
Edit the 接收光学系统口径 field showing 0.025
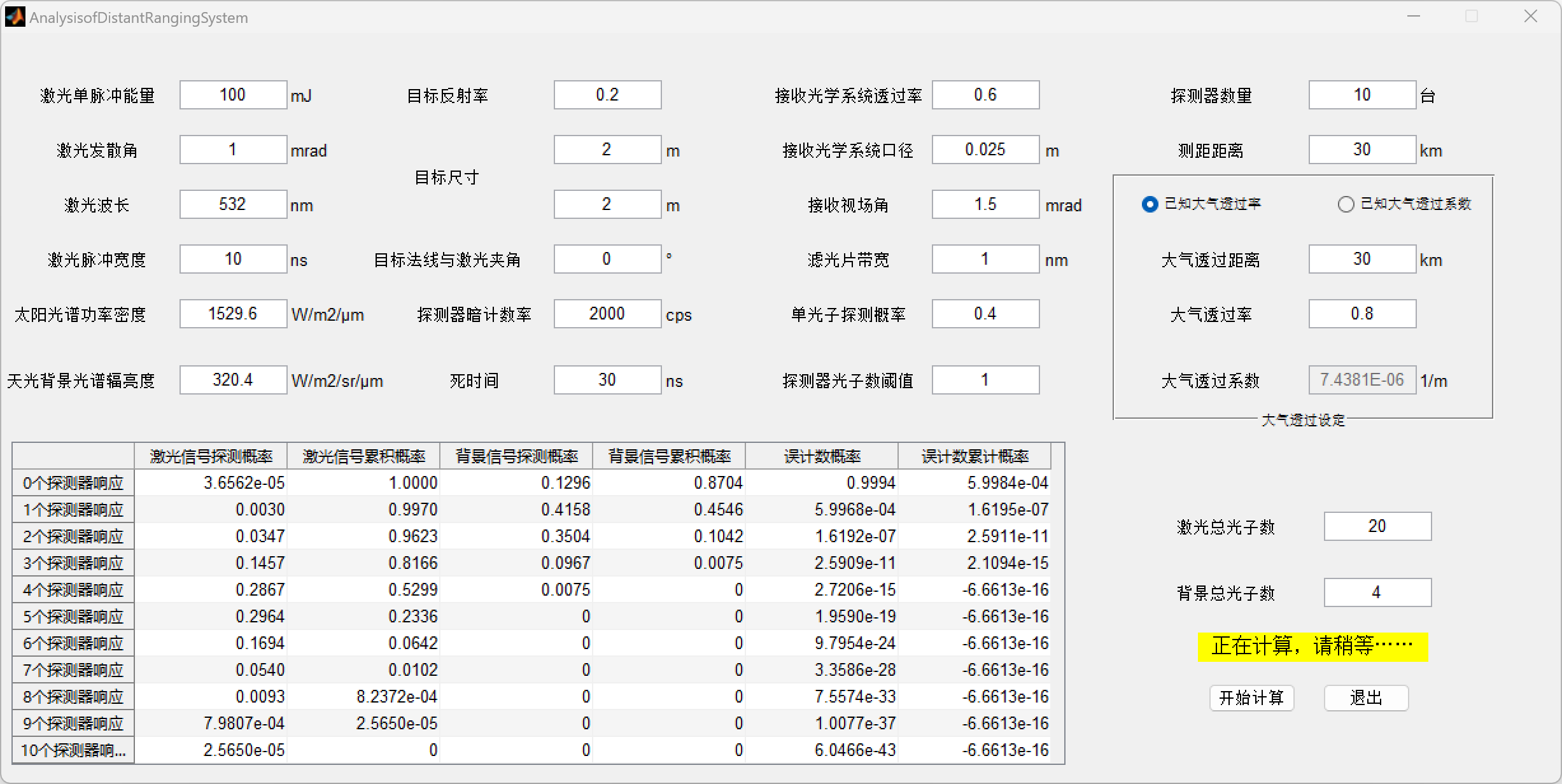(x=985, y=150)
